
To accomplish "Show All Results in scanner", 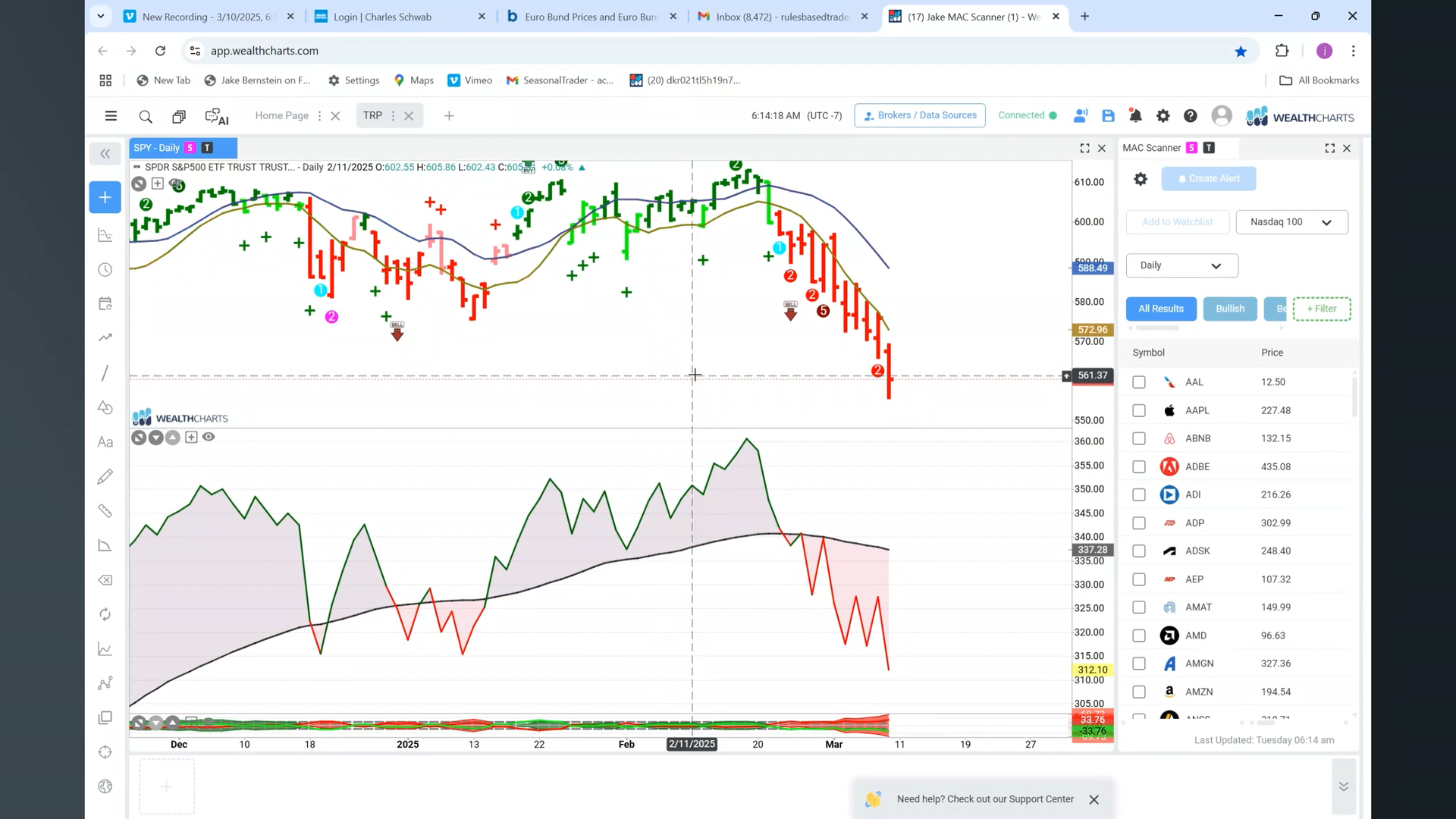I will point(1161,309).
